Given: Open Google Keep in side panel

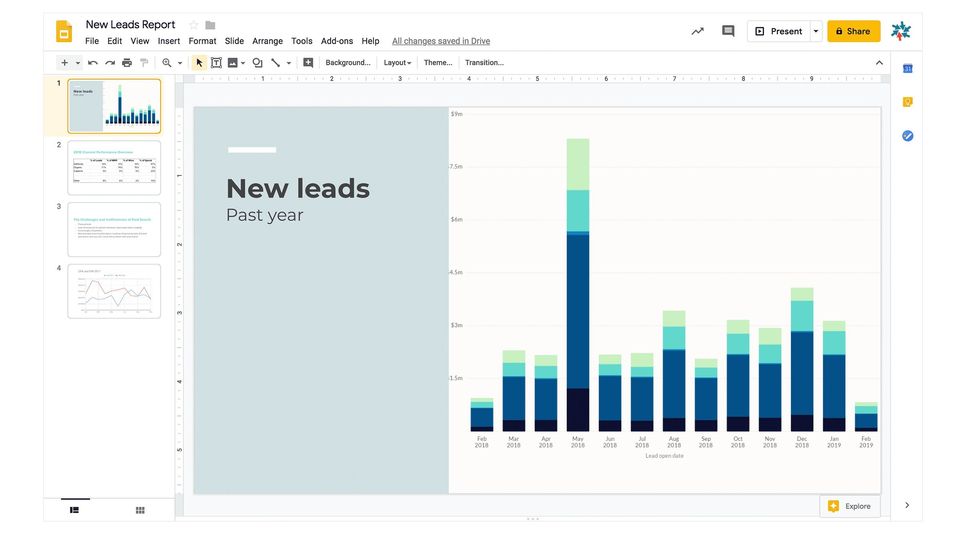Looking at the screenshot, I should point(907,102).
